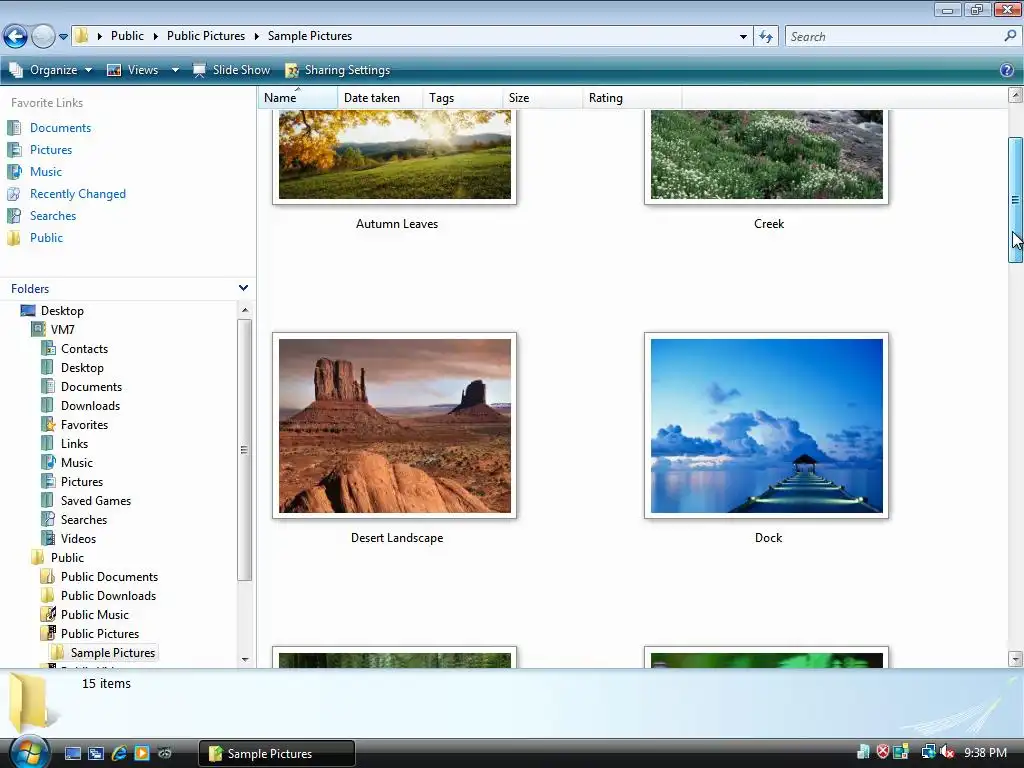Sort by the Date taken column
Image resolution: width=1024 pixels, height=768 pixels.
[x=380, y=98]
